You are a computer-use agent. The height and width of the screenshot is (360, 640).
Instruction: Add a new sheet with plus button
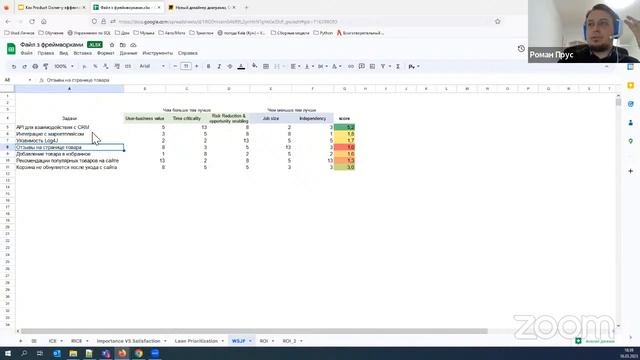click(20, 341)
